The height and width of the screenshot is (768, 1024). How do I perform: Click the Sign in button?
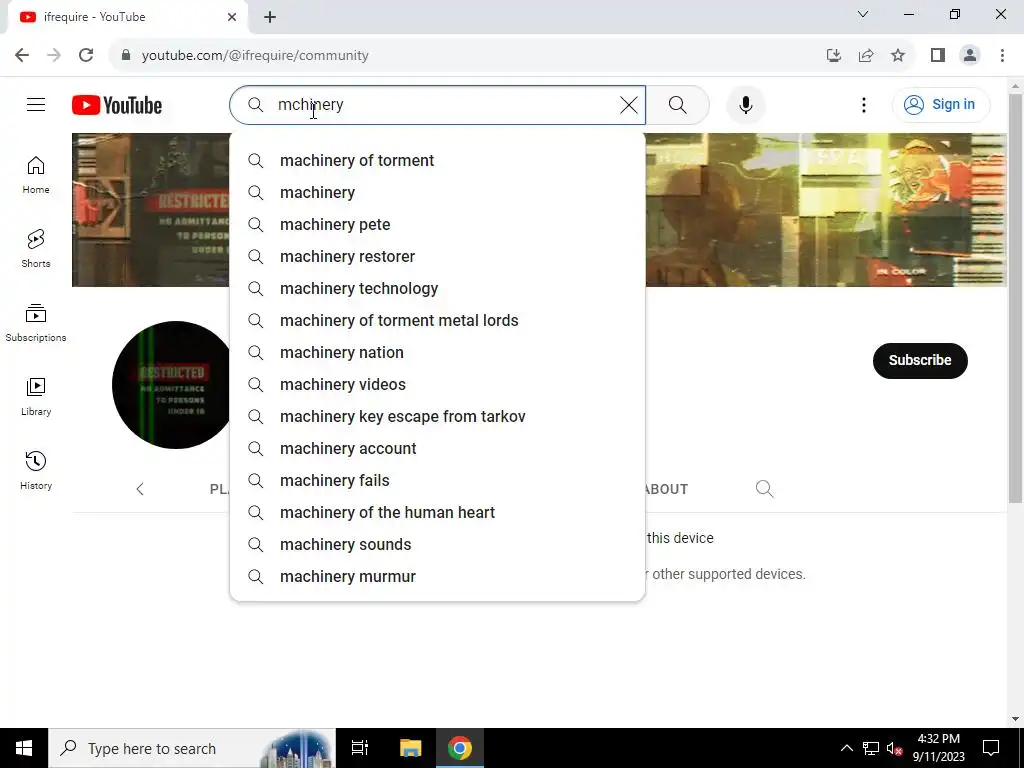[x=940, y=104]
